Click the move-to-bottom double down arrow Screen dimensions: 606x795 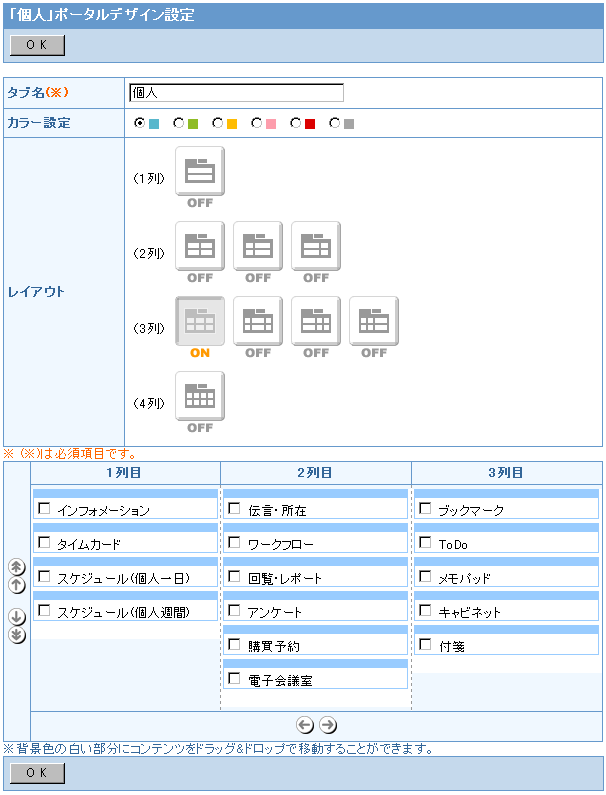click(17, 635)
